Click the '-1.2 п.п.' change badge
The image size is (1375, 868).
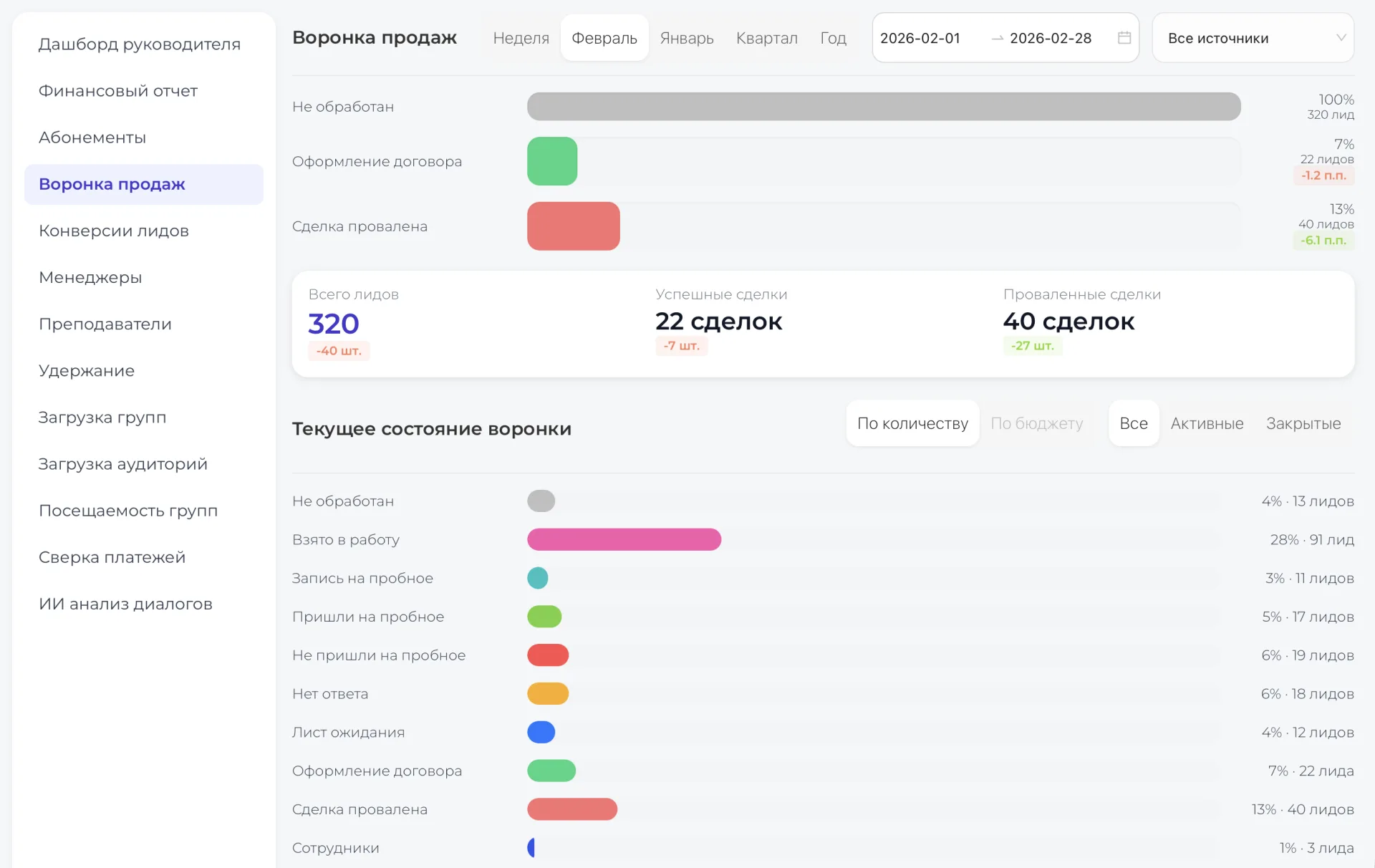point(1323,175)
